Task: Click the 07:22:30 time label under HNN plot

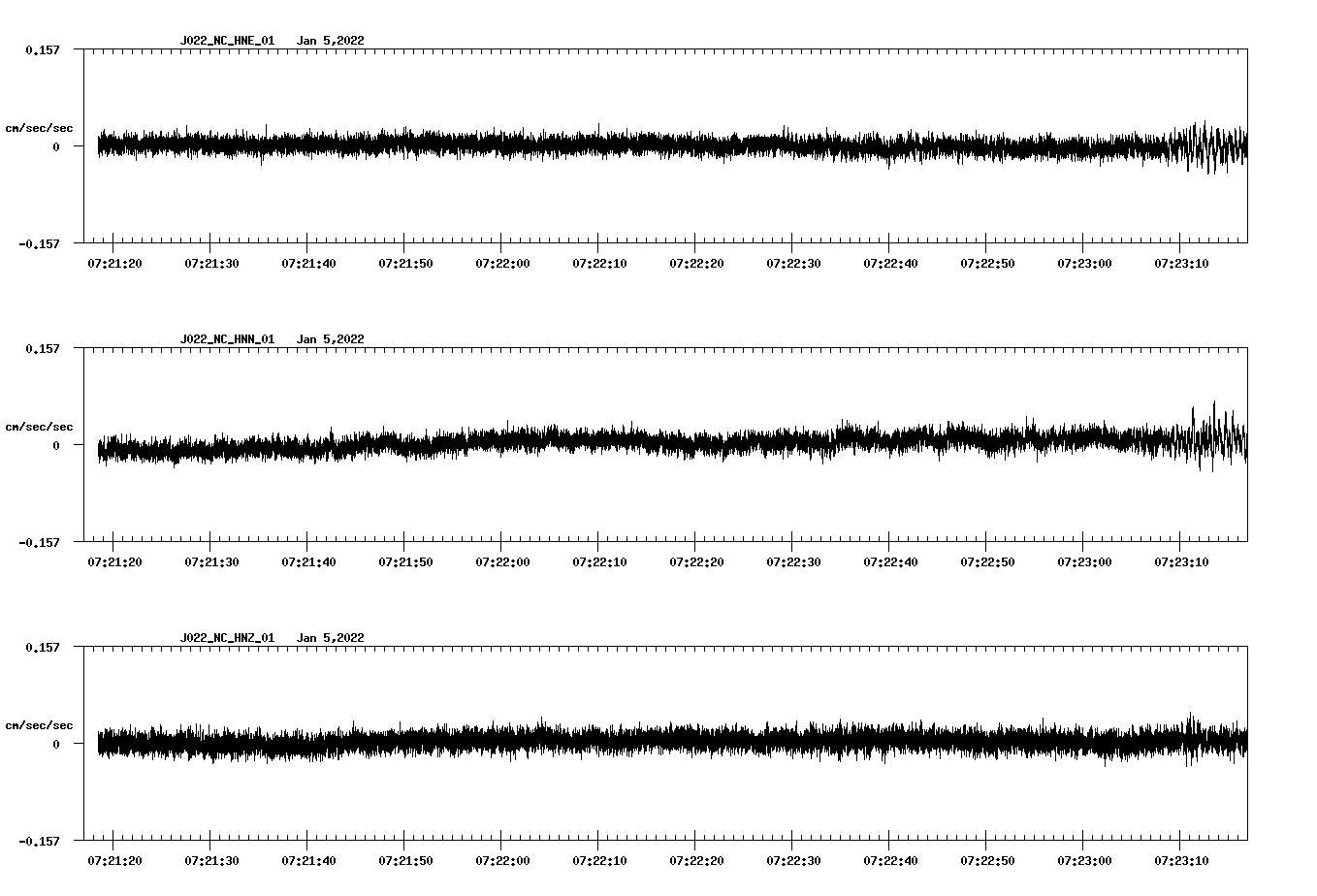Action: click(x=793, y=561)
